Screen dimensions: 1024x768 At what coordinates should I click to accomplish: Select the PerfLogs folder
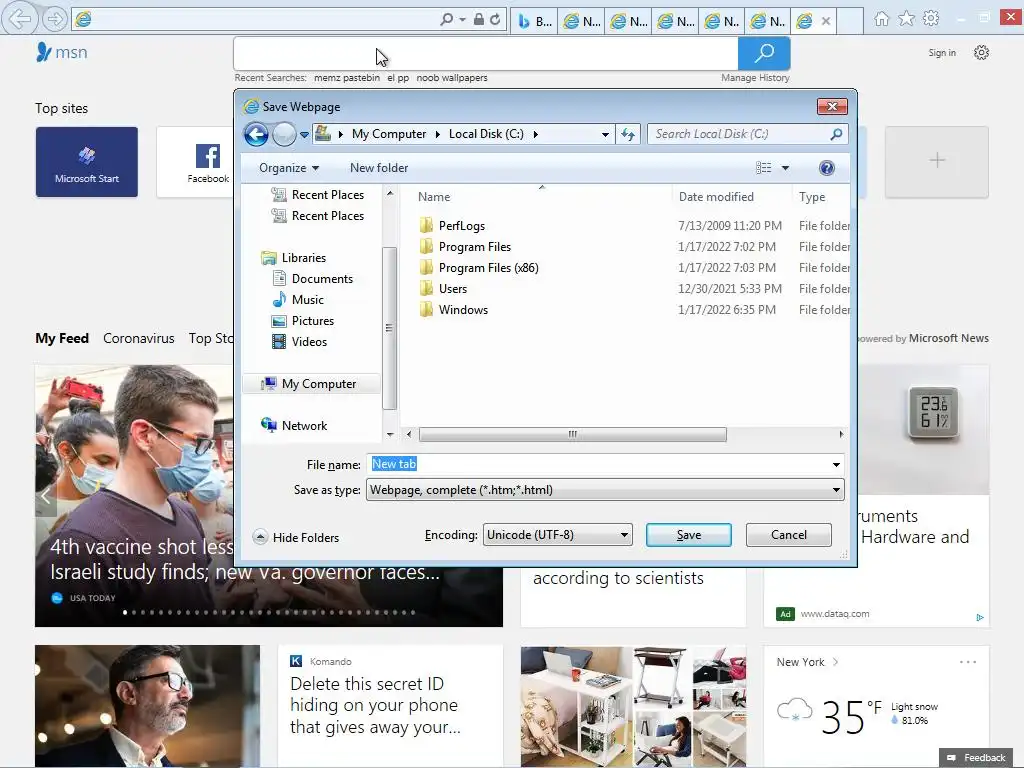[462, 226]
